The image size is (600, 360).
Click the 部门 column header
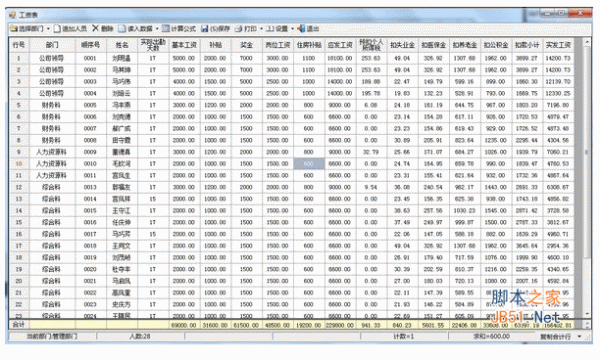(52, 45)
